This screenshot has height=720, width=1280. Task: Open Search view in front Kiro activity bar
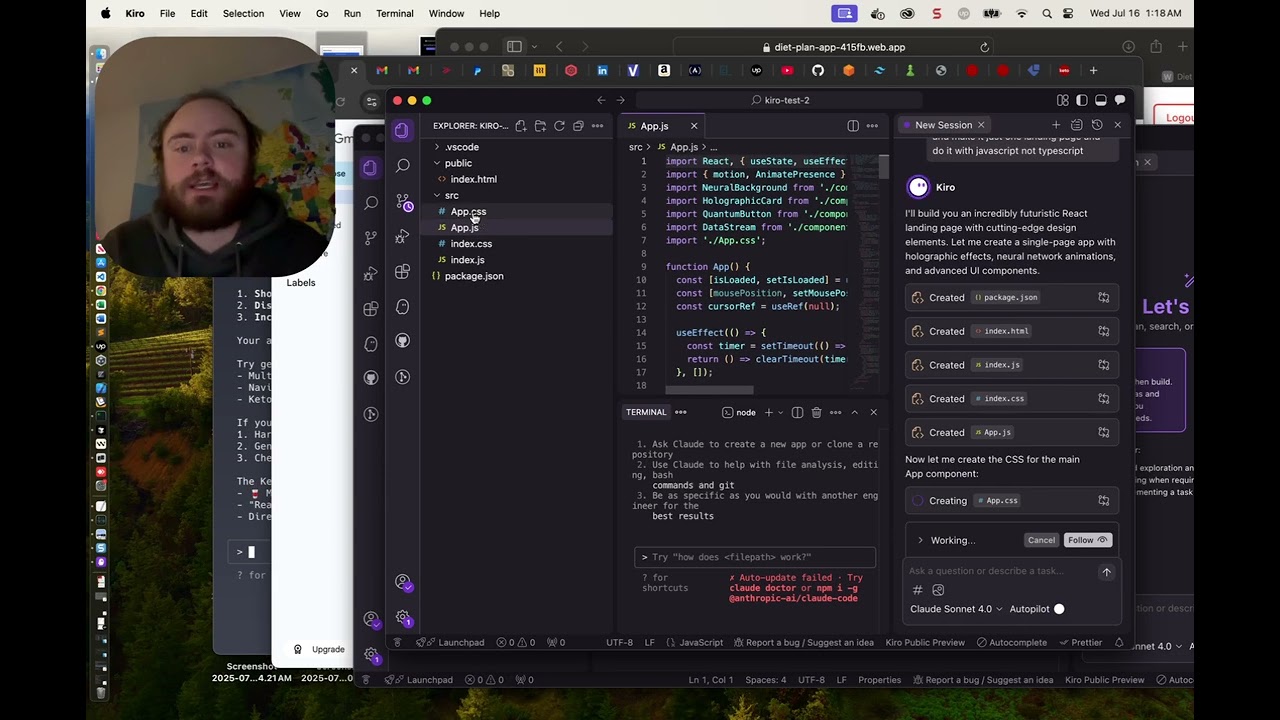pos(402,166)
